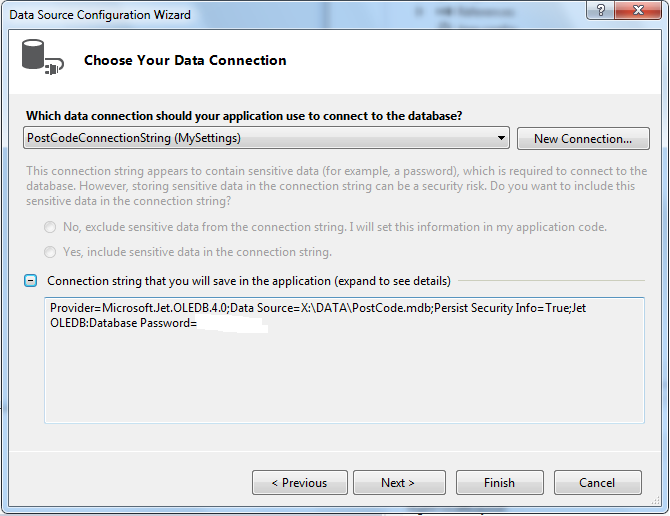670x516 pixels.
Task: Click the window resize grip corner
Action: point(656,501)
